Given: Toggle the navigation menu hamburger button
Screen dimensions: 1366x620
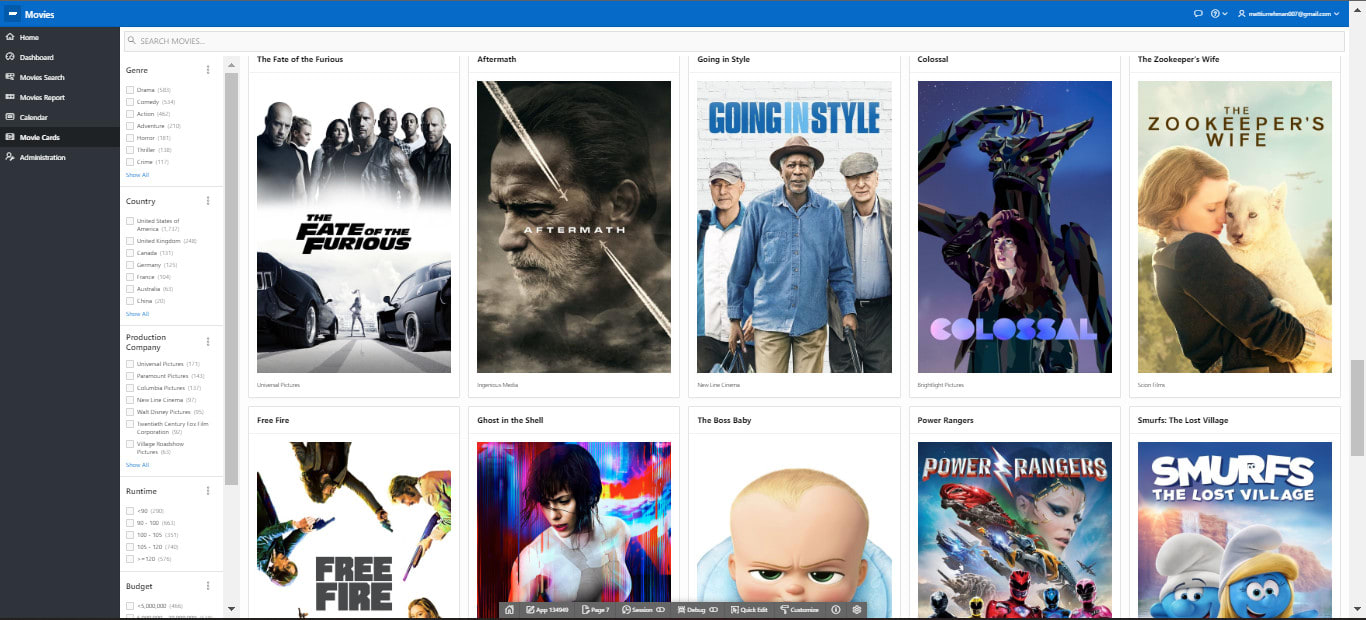Looking at the screenshot, I should pyautogui.click(x=12, y=14).
